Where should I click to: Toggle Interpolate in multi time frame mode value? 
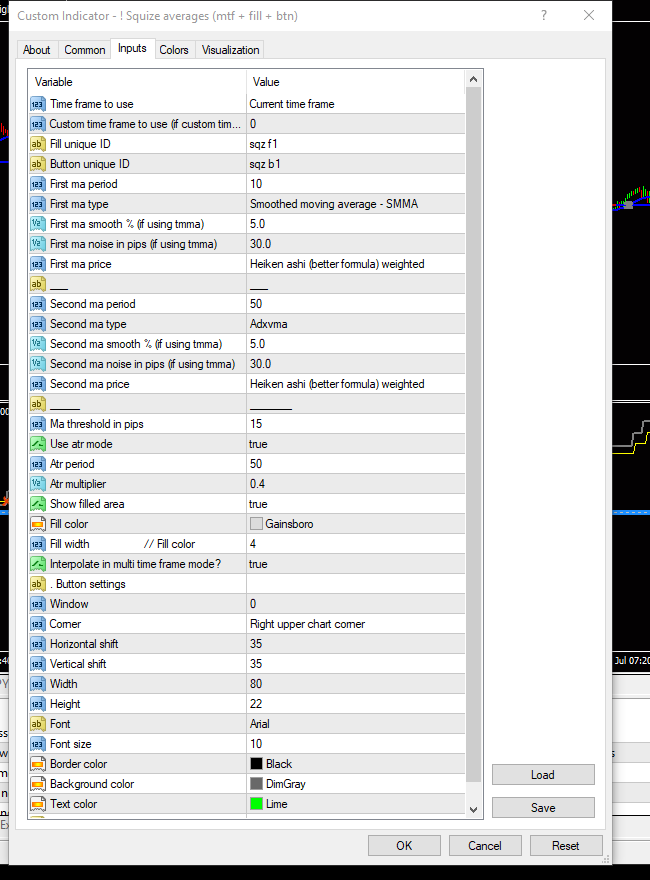pyautogui.click(x=356, y=564)
